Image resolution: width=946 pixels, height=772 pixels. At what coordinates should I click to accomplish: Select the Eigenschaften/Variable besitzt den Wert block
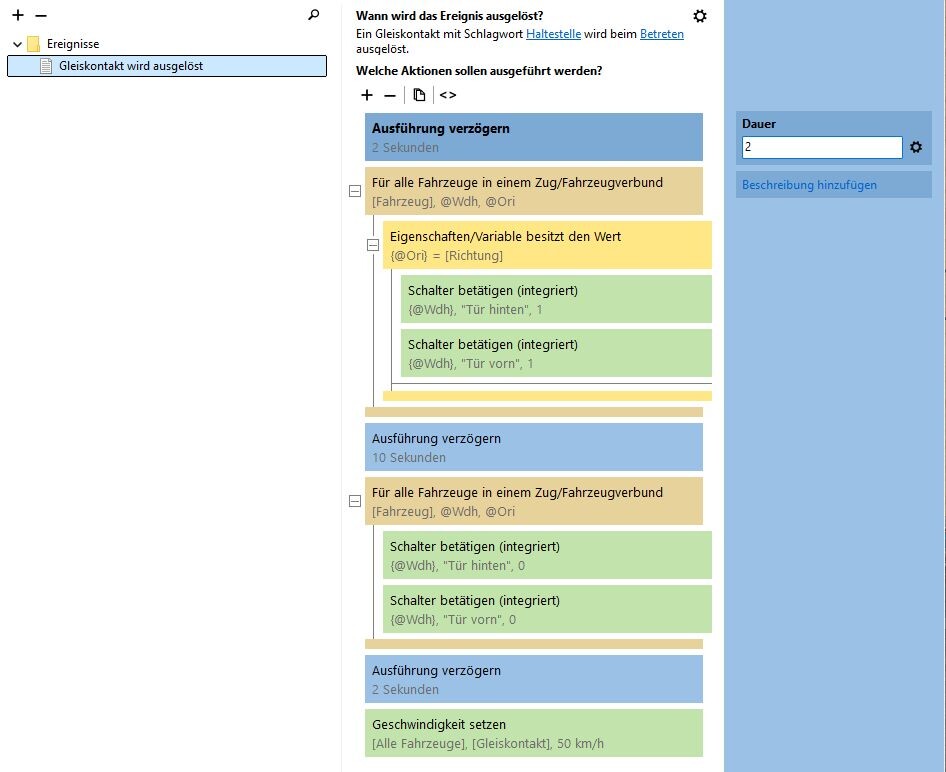[x=547, y=245]
